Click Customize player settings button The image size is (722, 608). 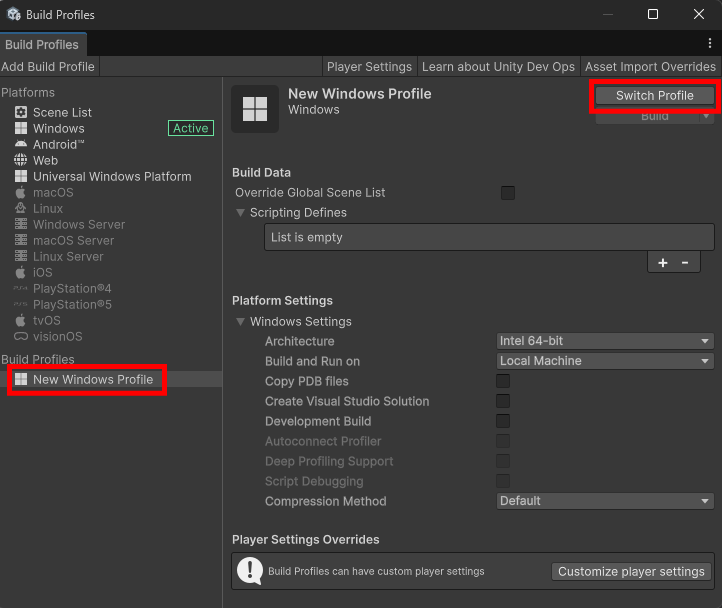[x=631, y=571]
